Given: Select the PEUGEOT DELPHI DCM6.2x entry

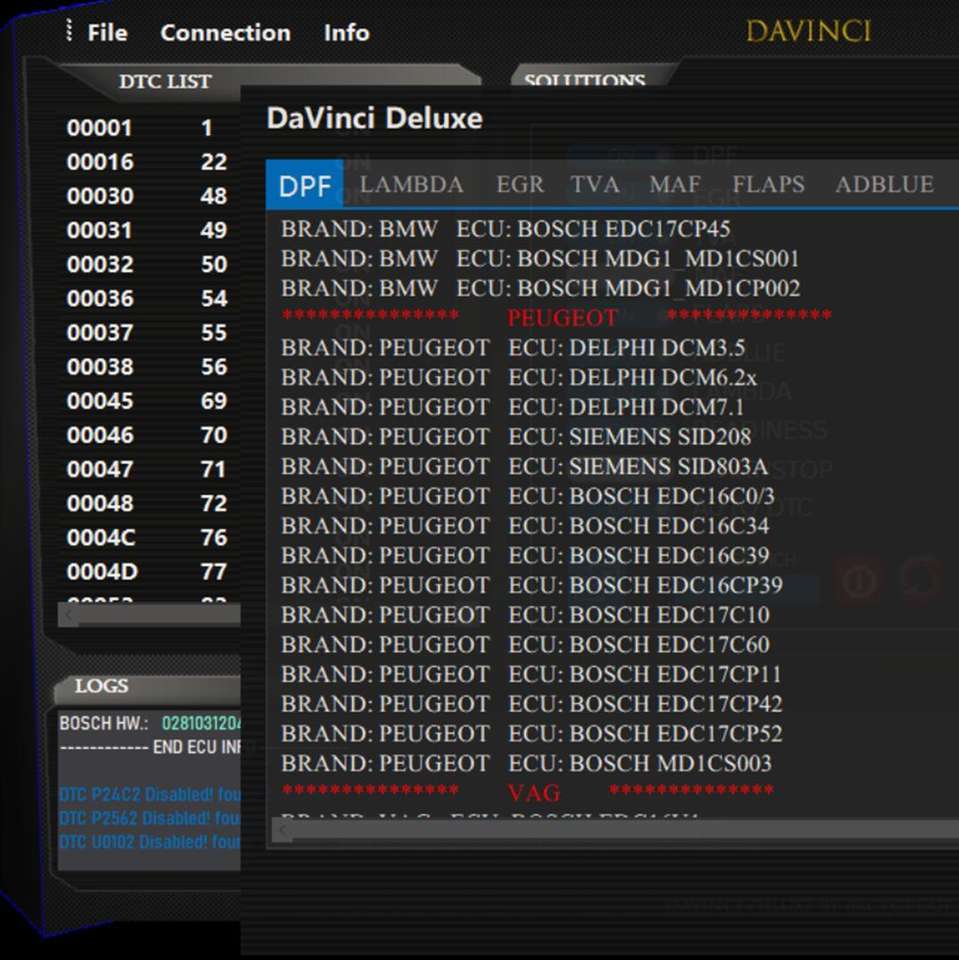Looking at the screenshot, I should pos(519,377).
